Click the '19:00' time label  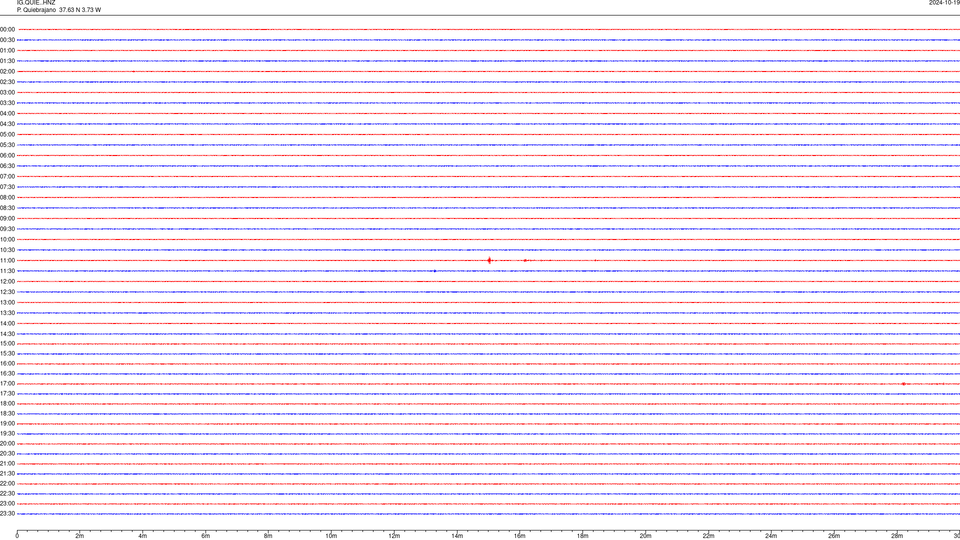click(7, 424)
